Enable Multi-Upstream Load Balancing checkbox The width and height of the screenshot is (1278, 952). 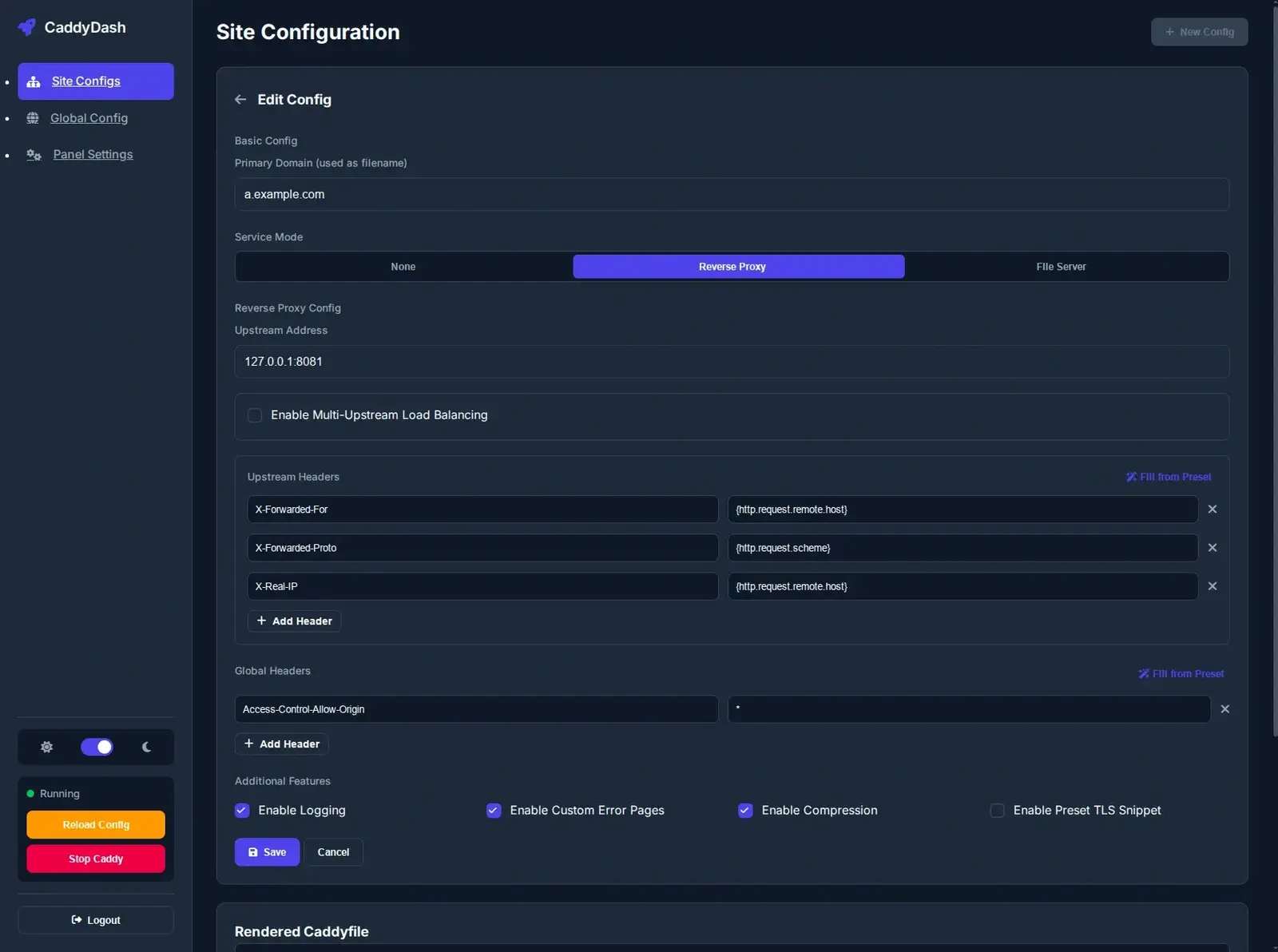point(255,415)
